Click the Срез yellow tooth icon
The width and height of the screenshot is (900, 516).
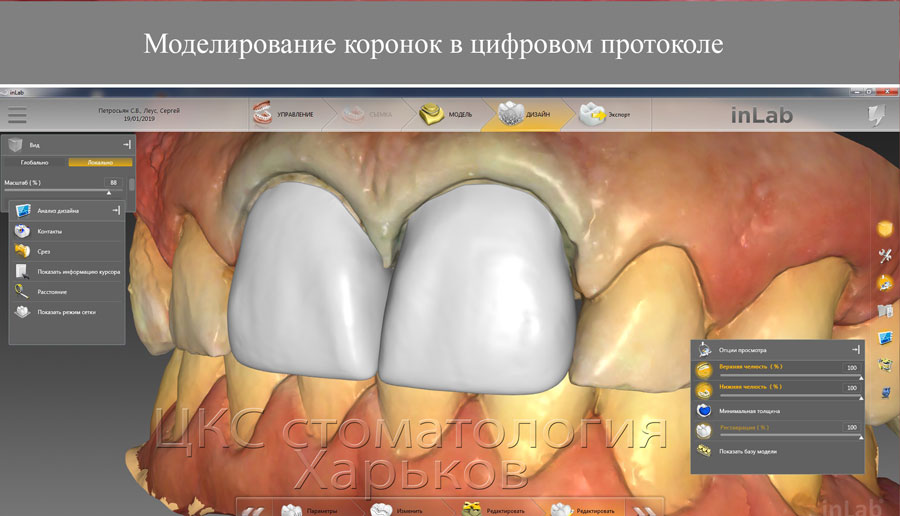click(x=22, y=251)
